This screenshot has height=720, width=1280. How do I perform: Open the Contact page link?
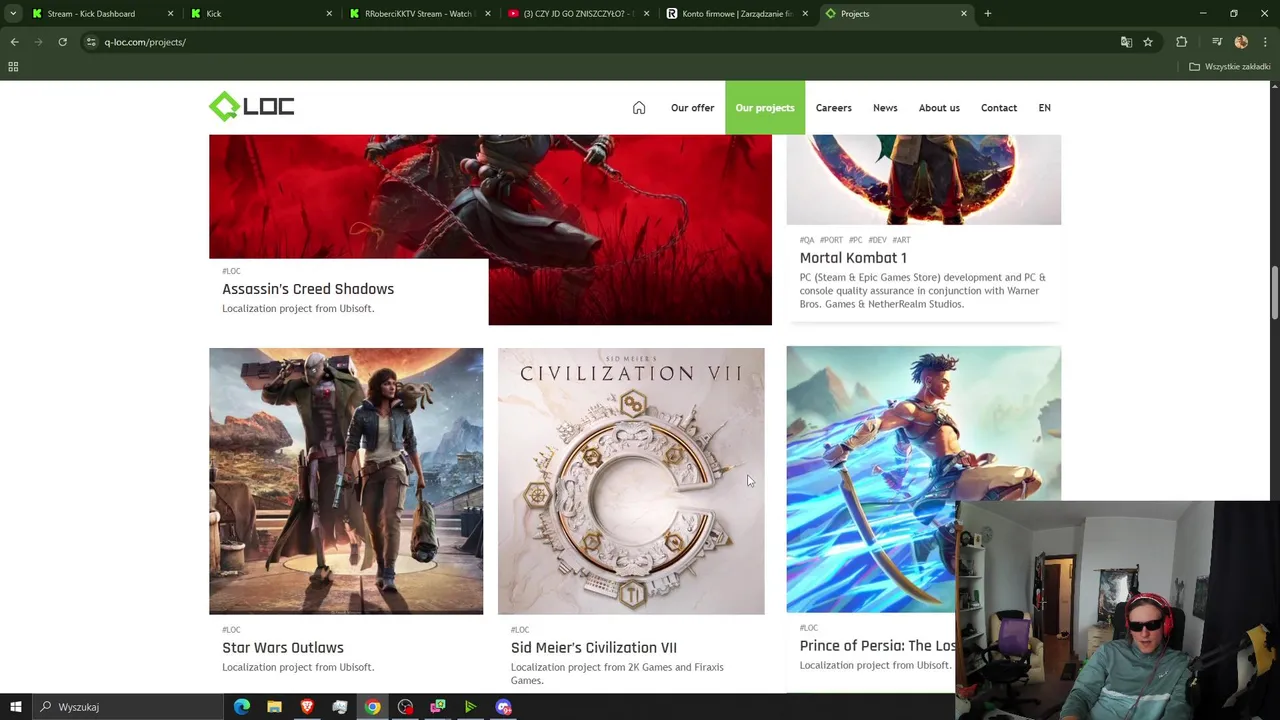pos(998,108)
